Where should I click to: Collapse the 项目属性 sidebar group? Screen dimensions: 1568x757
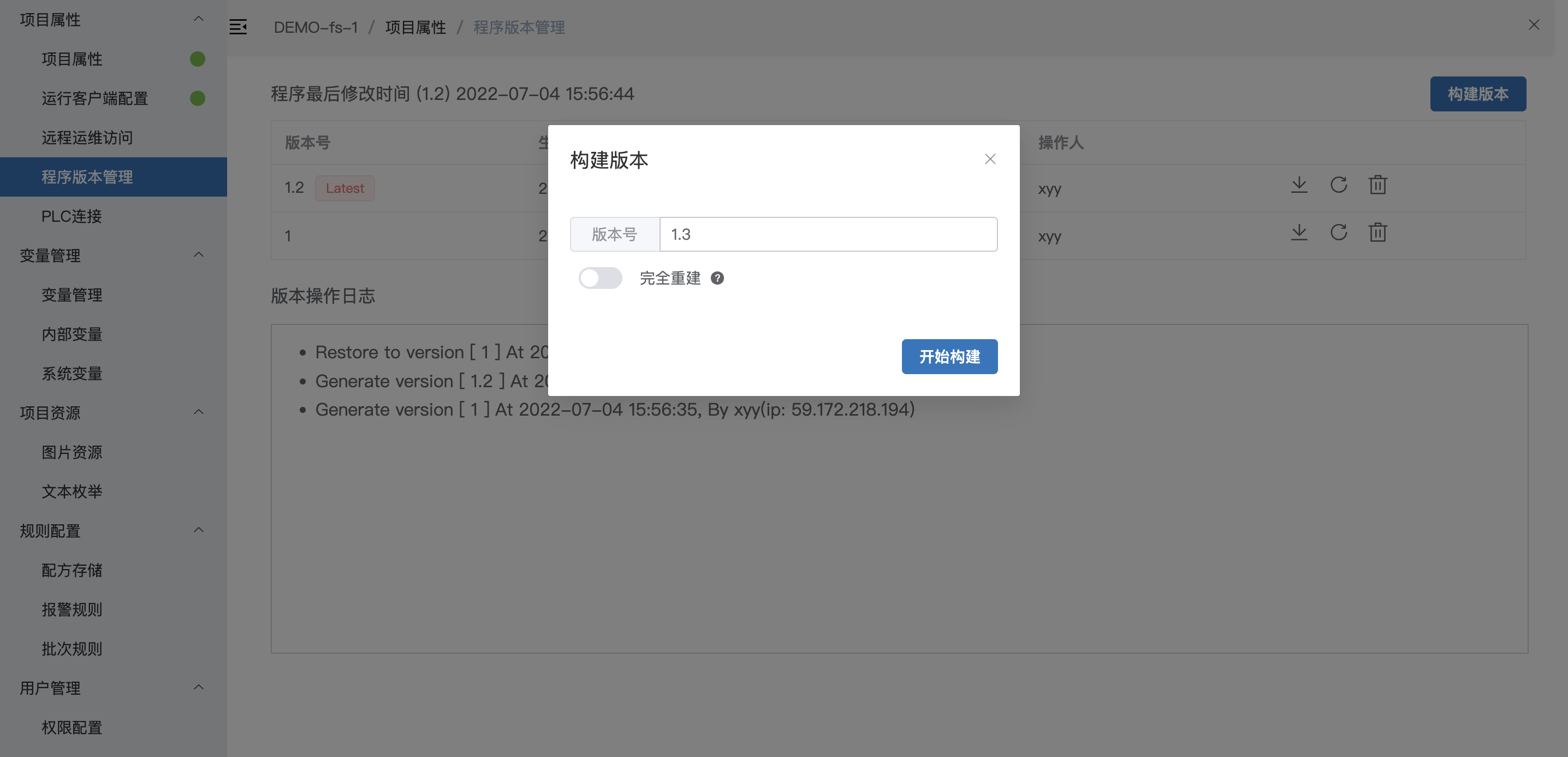click(x=198, y=20)
